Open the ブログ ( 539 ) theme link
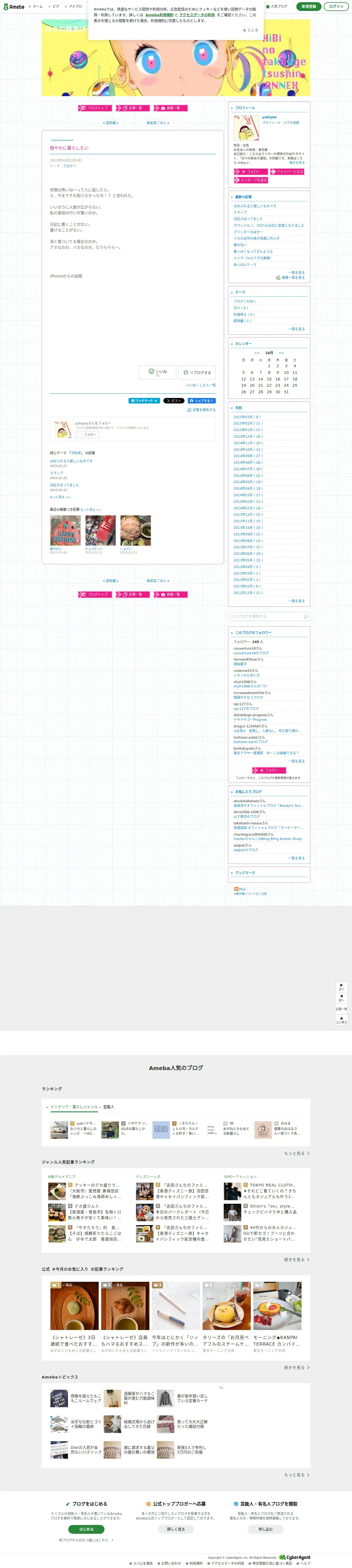352x1568 pixels. pyautogui.click(x=244, y=301)
